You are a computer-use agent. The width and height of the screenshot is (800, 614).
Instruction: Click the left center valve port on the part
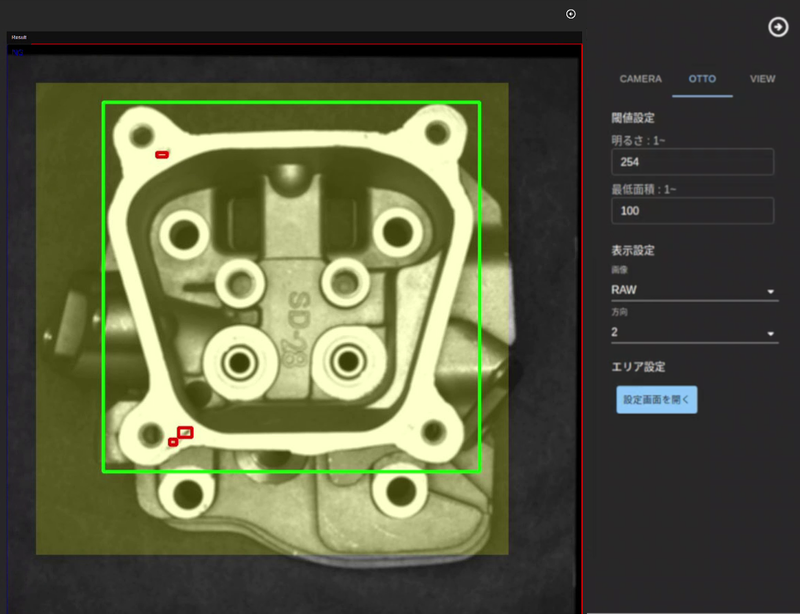tap(239, 360)
